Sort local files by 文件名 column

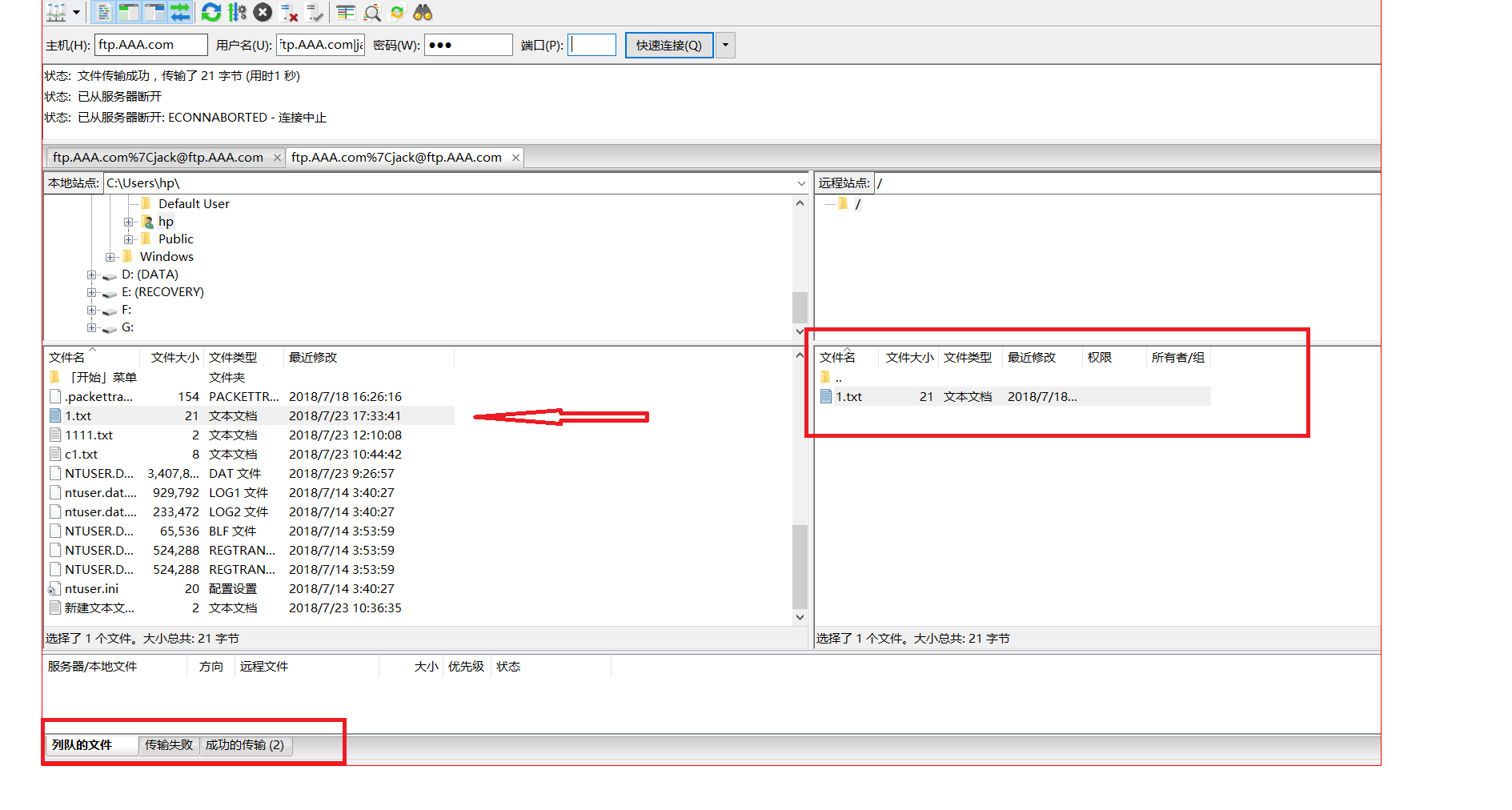92,358
